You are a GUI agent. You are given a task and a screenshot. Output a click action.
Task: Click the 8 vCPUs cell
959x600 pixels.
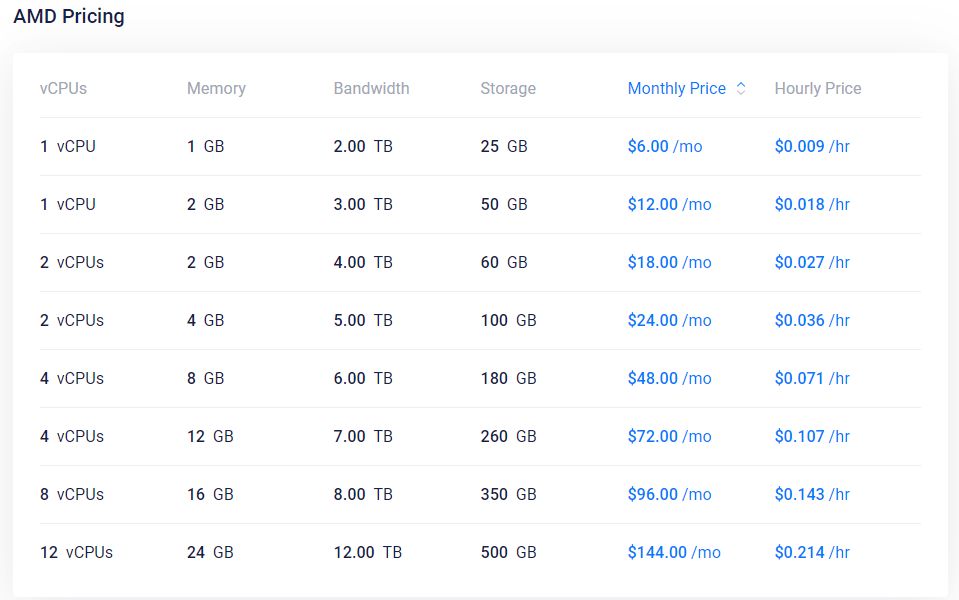tap(72, 494)
